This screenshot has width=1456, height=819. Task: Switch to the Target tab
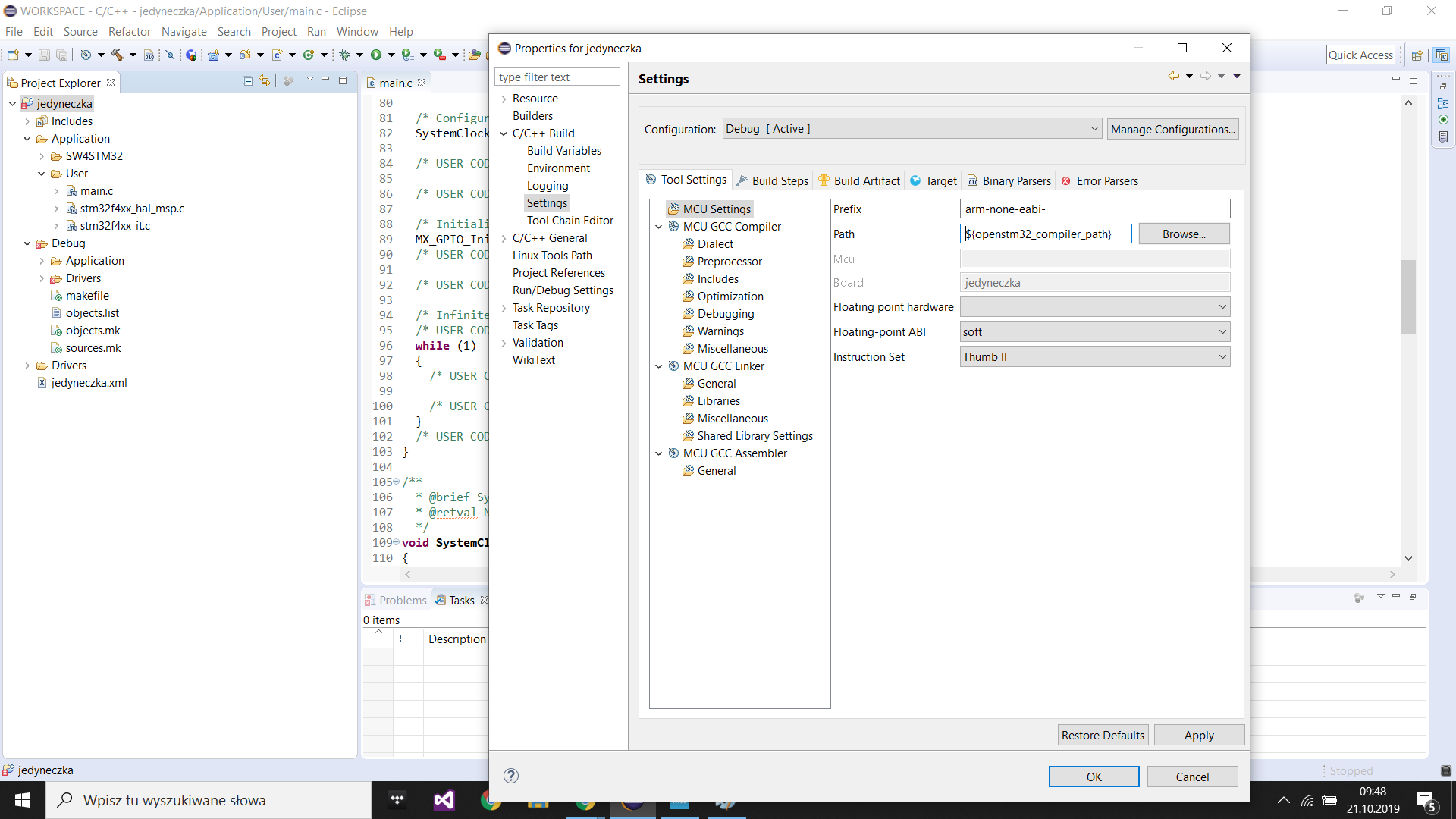(x=933, y=180)
